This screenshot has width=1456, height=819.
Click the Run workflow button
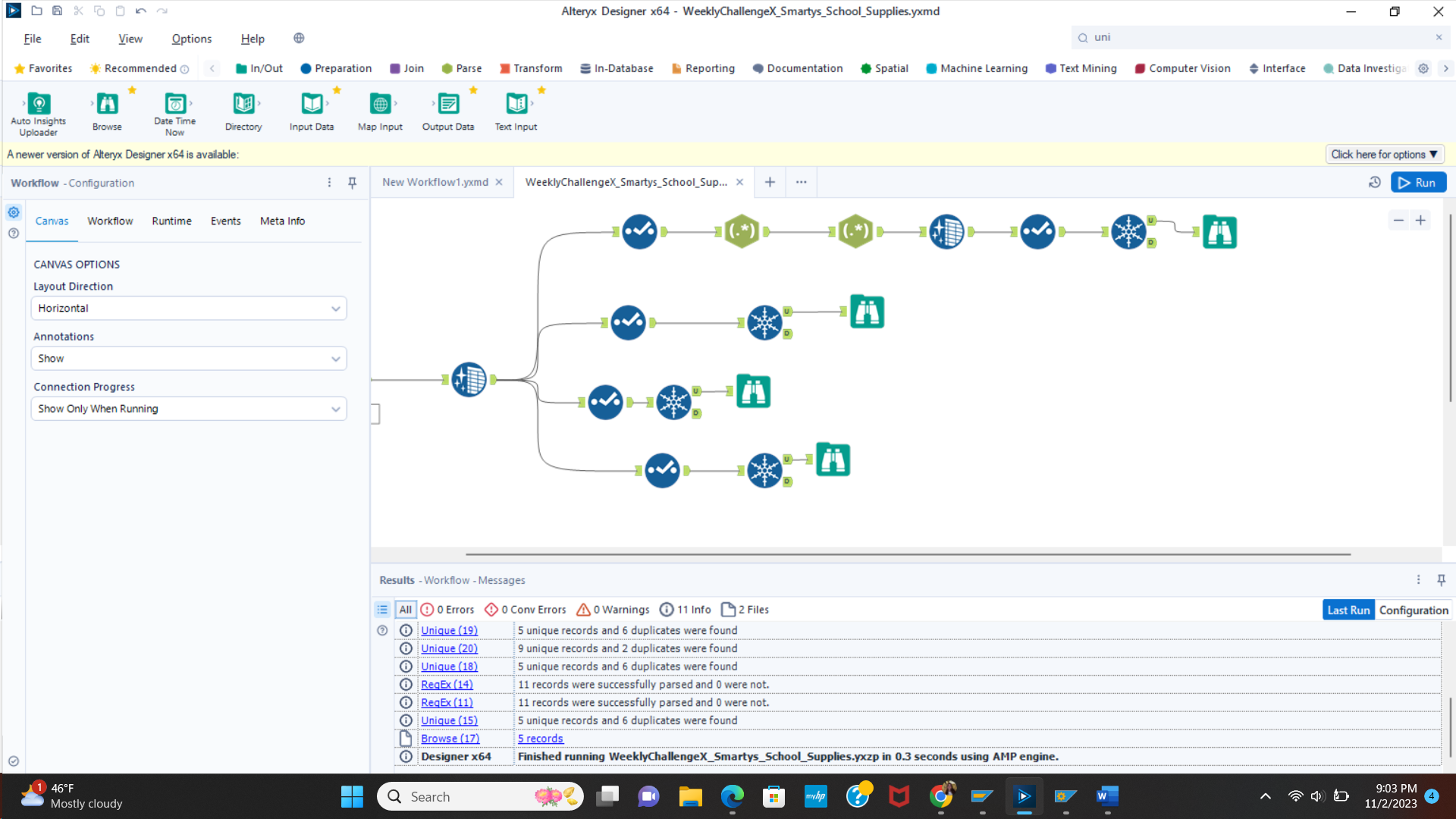[1418, 183]
